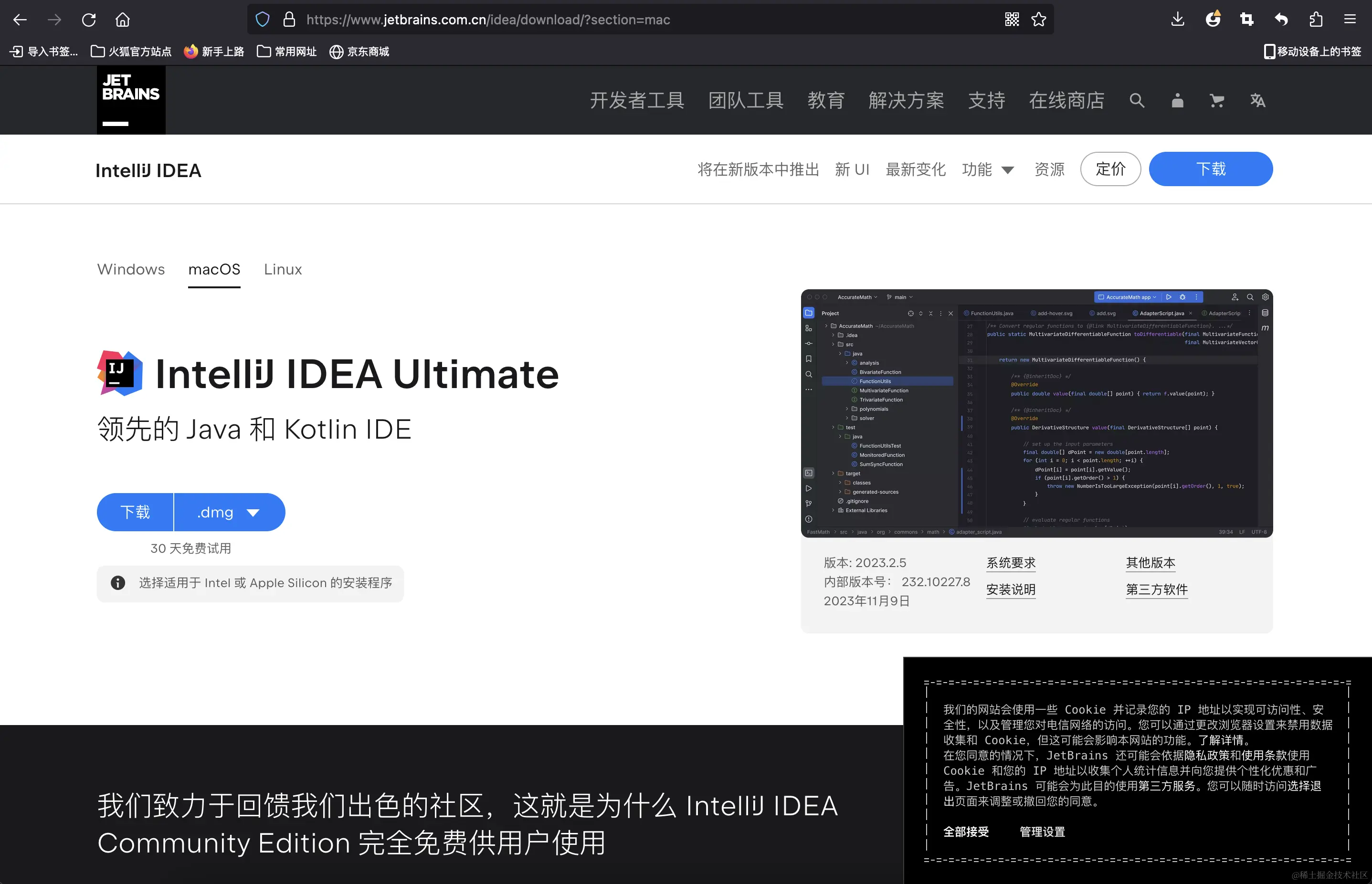1372x884 pixels.
Task: Click the JetBrains logo
Action: (x=131, y=100)
